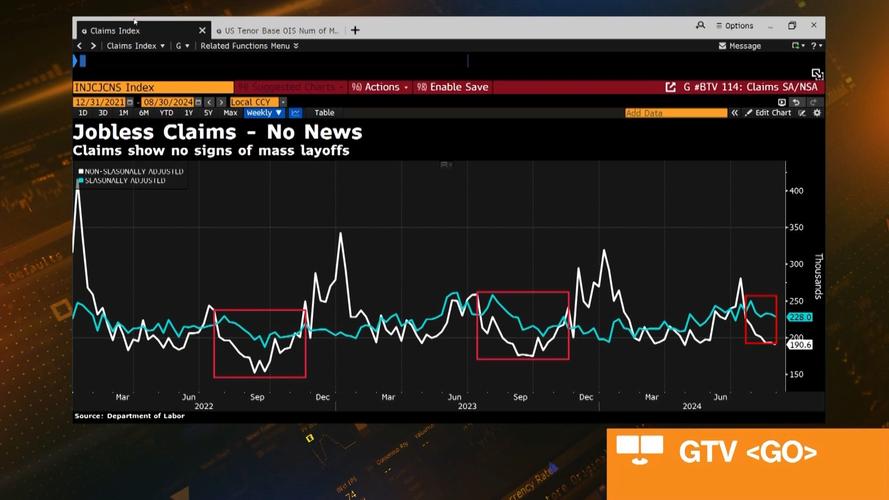The height and width of the screenshot is (500, 889).
Task: Click the annotate pencil-square icon
Action: click(802, 113)
